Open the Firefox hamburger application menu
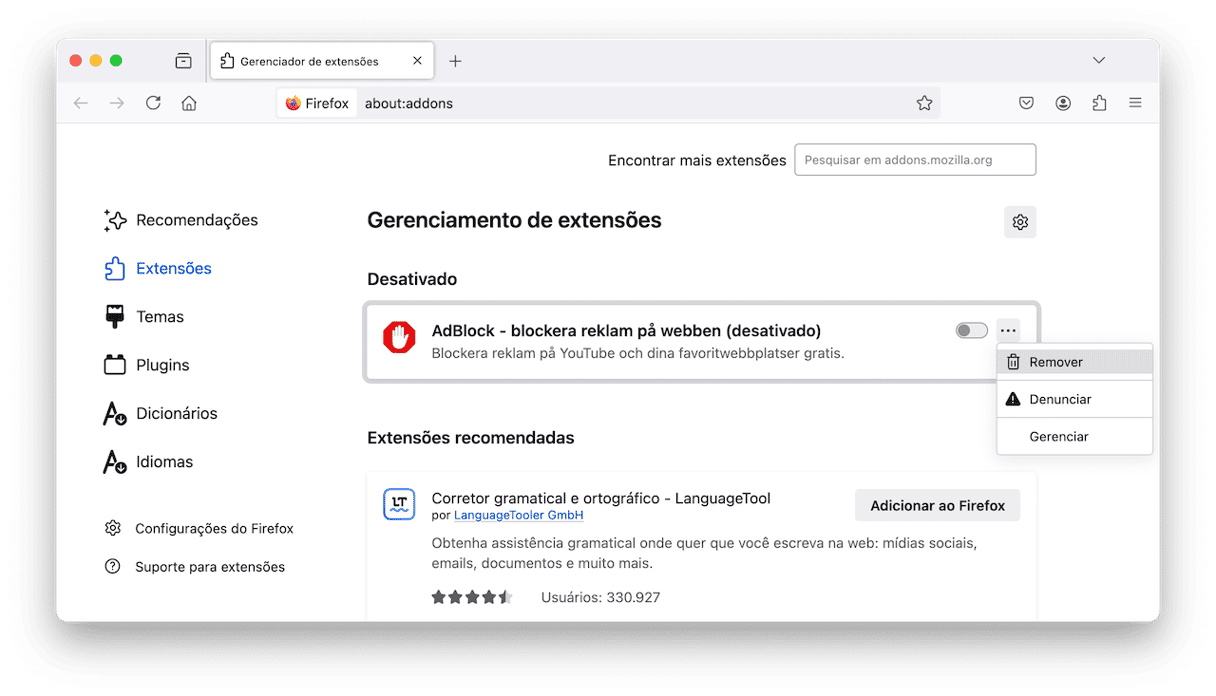The width and height of the screenshot is (1216, 696). click(1135, 103)
